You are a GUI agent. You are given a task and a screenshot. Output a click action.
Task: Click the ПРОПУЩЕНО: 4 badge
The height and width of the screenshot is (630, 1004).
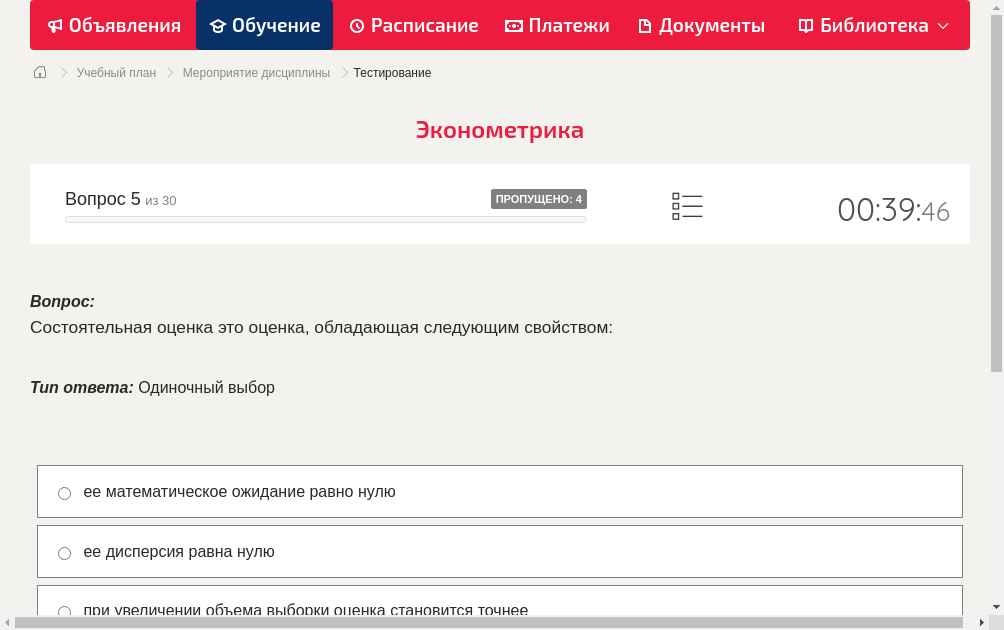pos(539,198)
